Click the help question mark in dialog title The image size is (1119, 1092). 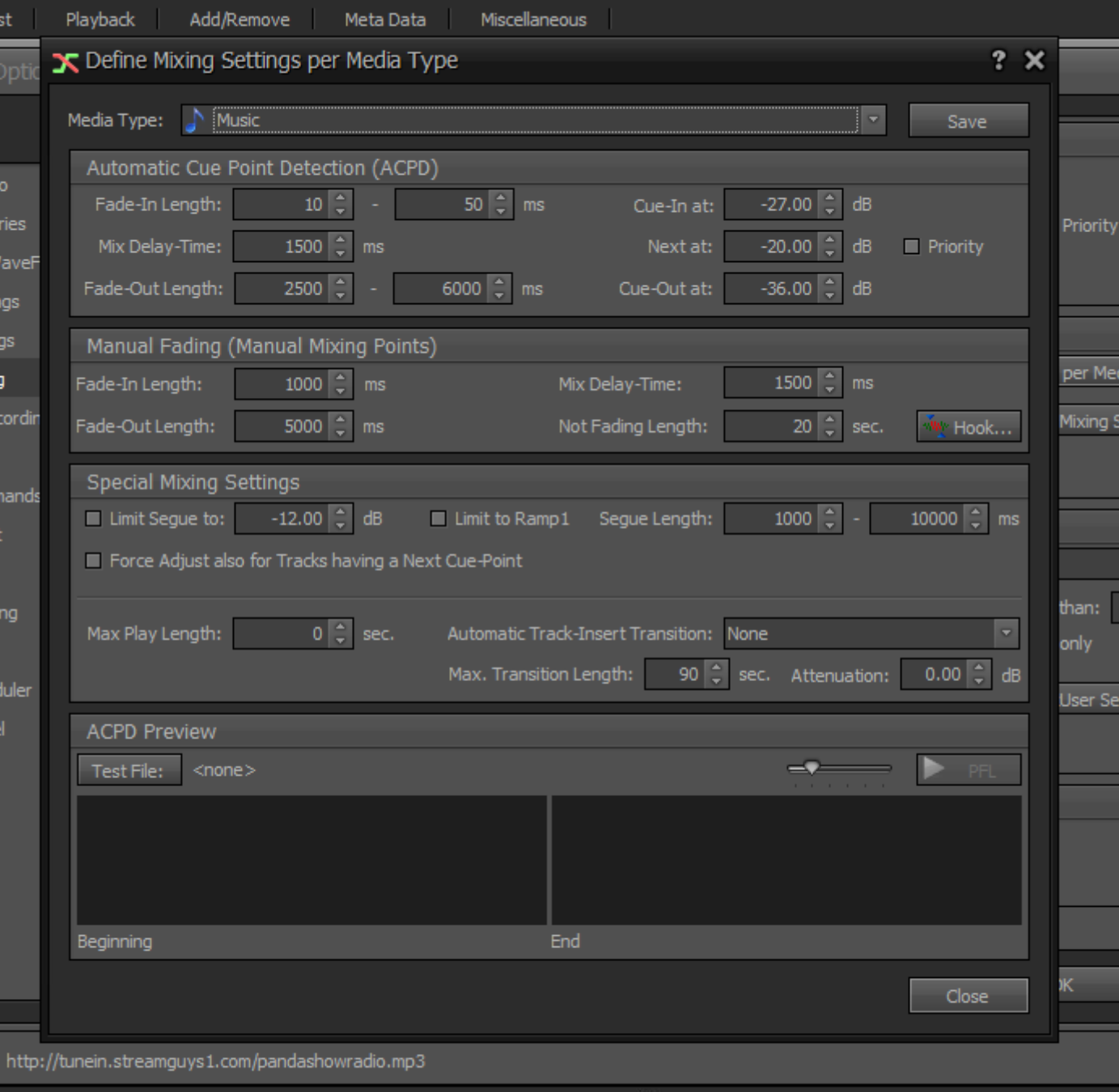[x=998, y=60]
